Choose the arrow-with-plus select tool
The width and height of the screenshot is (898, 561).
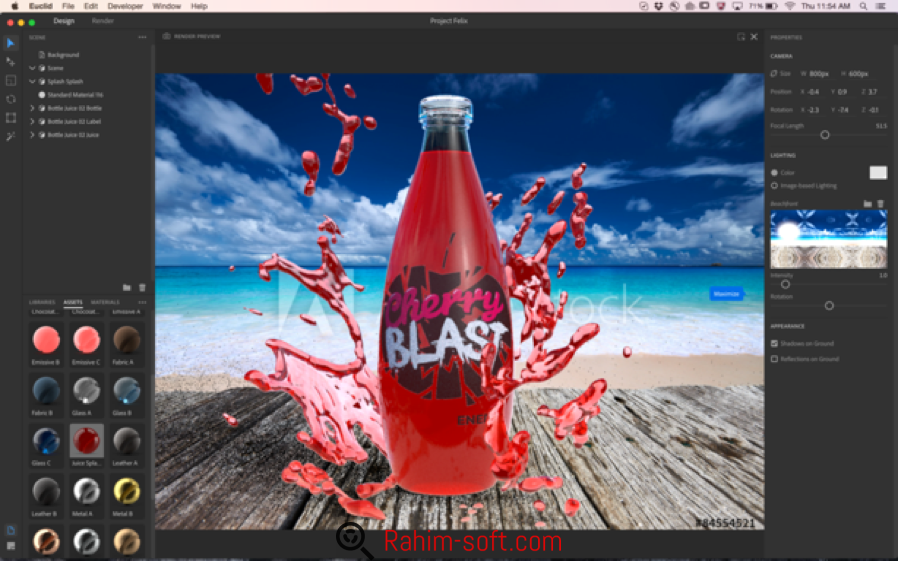tap(10, 62)
